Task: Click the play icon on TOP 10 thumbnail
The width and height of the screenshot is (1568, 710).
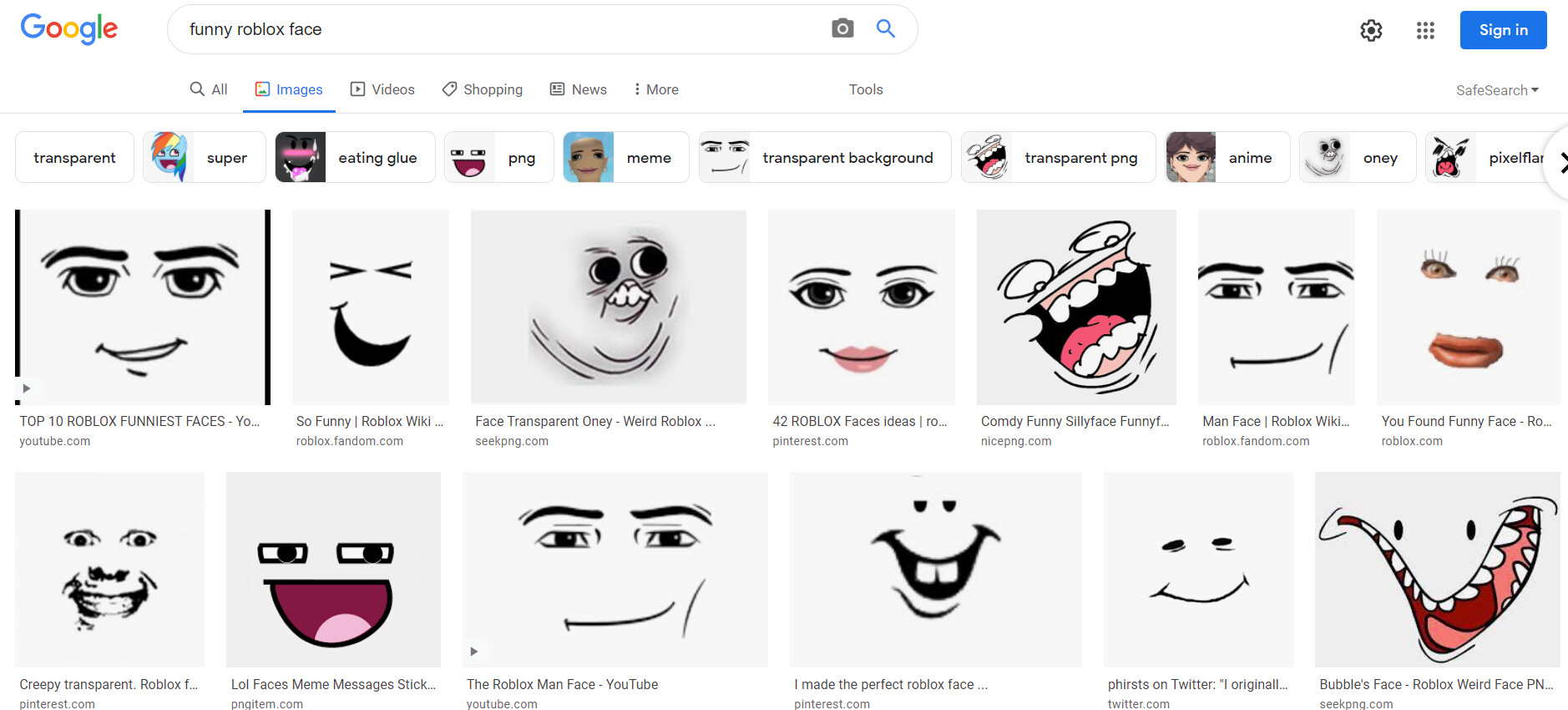Action: pyautogui.click(x=26, y=388)
